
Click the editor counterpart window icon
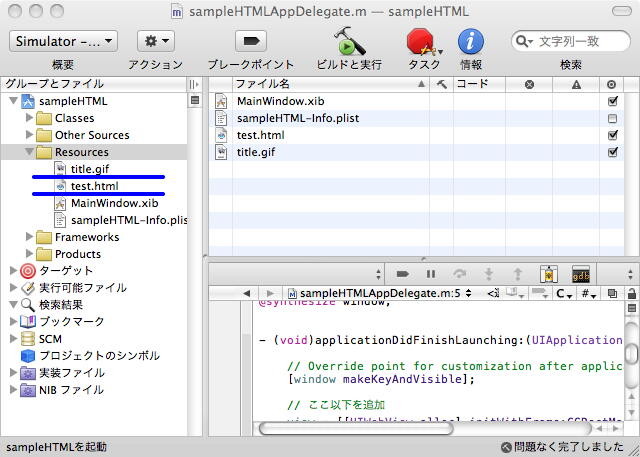612,293
